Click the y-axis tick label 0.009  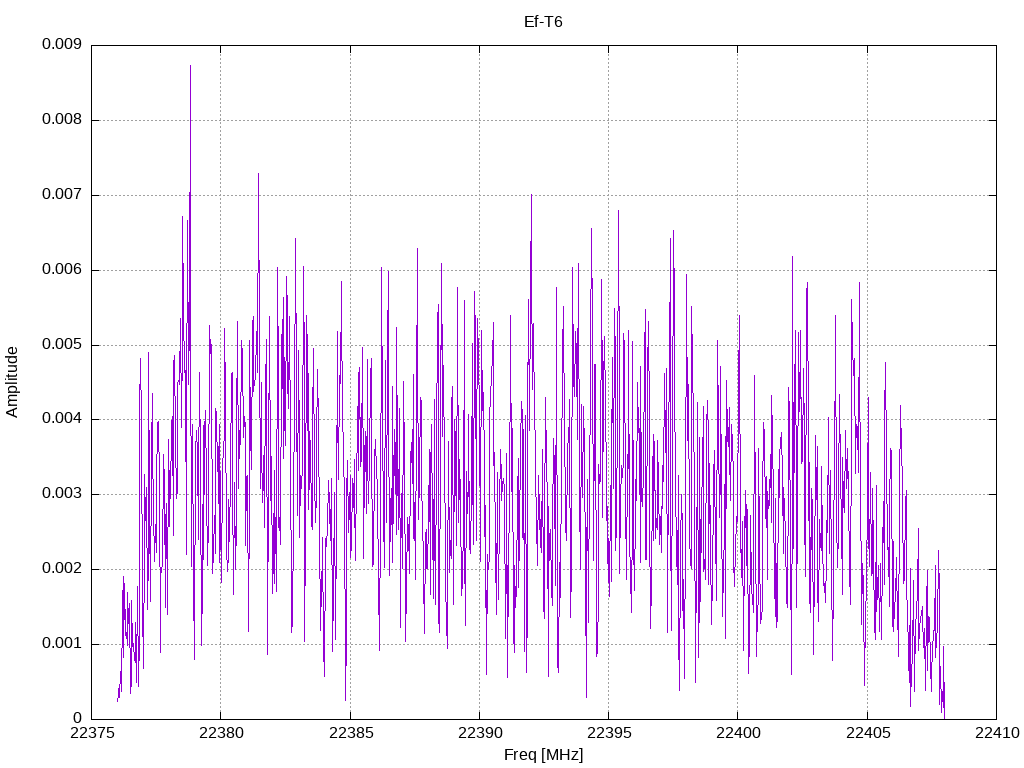click(x=62, y=44)
